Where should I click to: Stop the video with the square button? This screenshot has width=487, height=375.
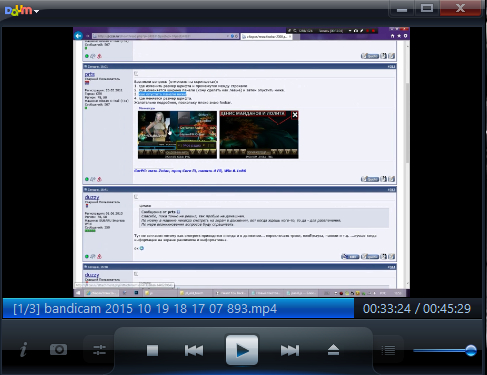click(152, 350)
